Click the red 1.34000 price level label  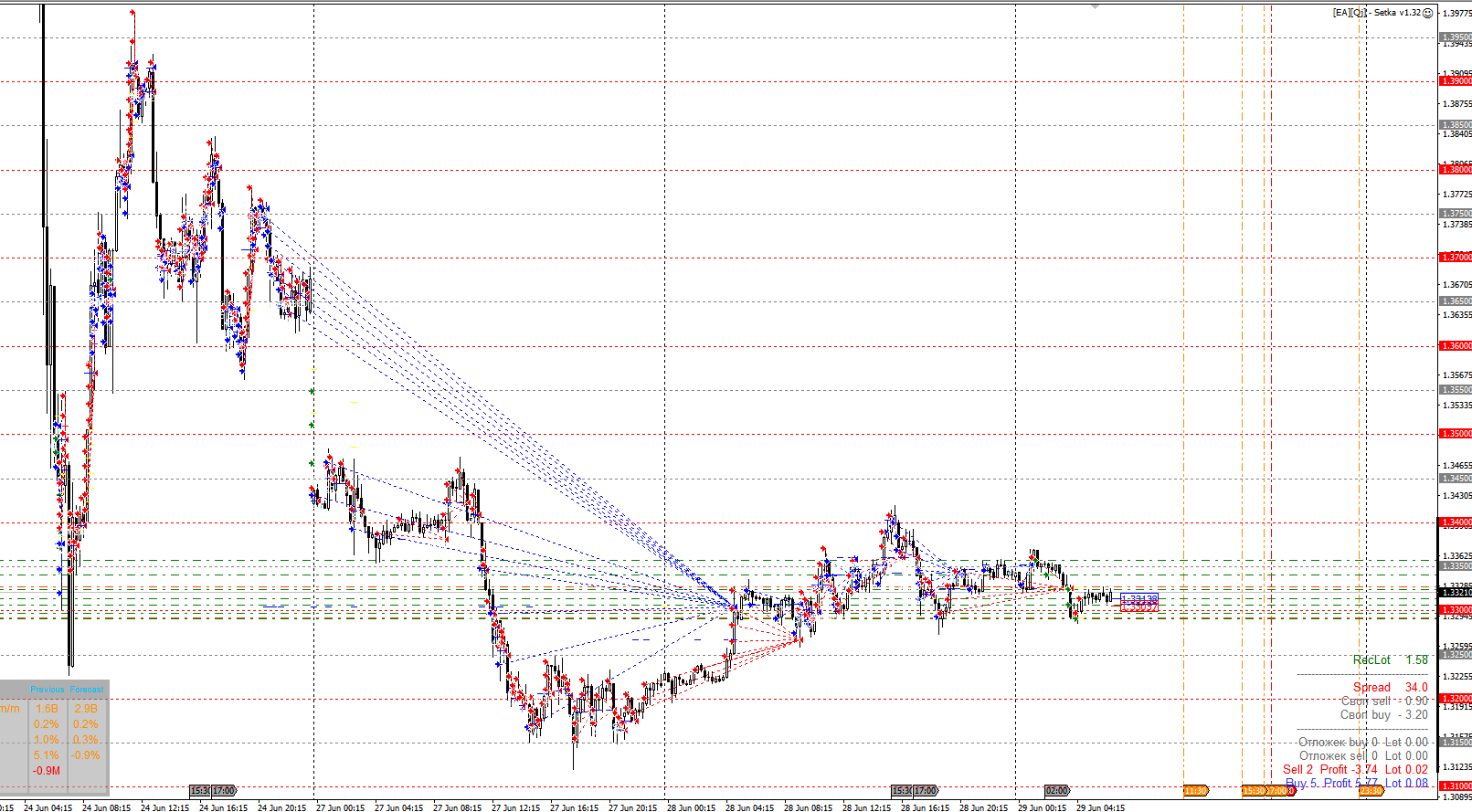point(1456,522)
